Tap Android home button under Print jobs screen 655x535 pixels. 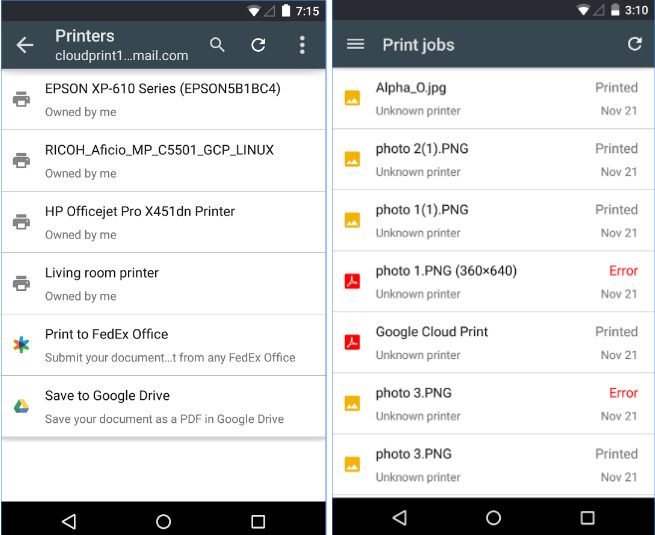(x=493, y=518)
